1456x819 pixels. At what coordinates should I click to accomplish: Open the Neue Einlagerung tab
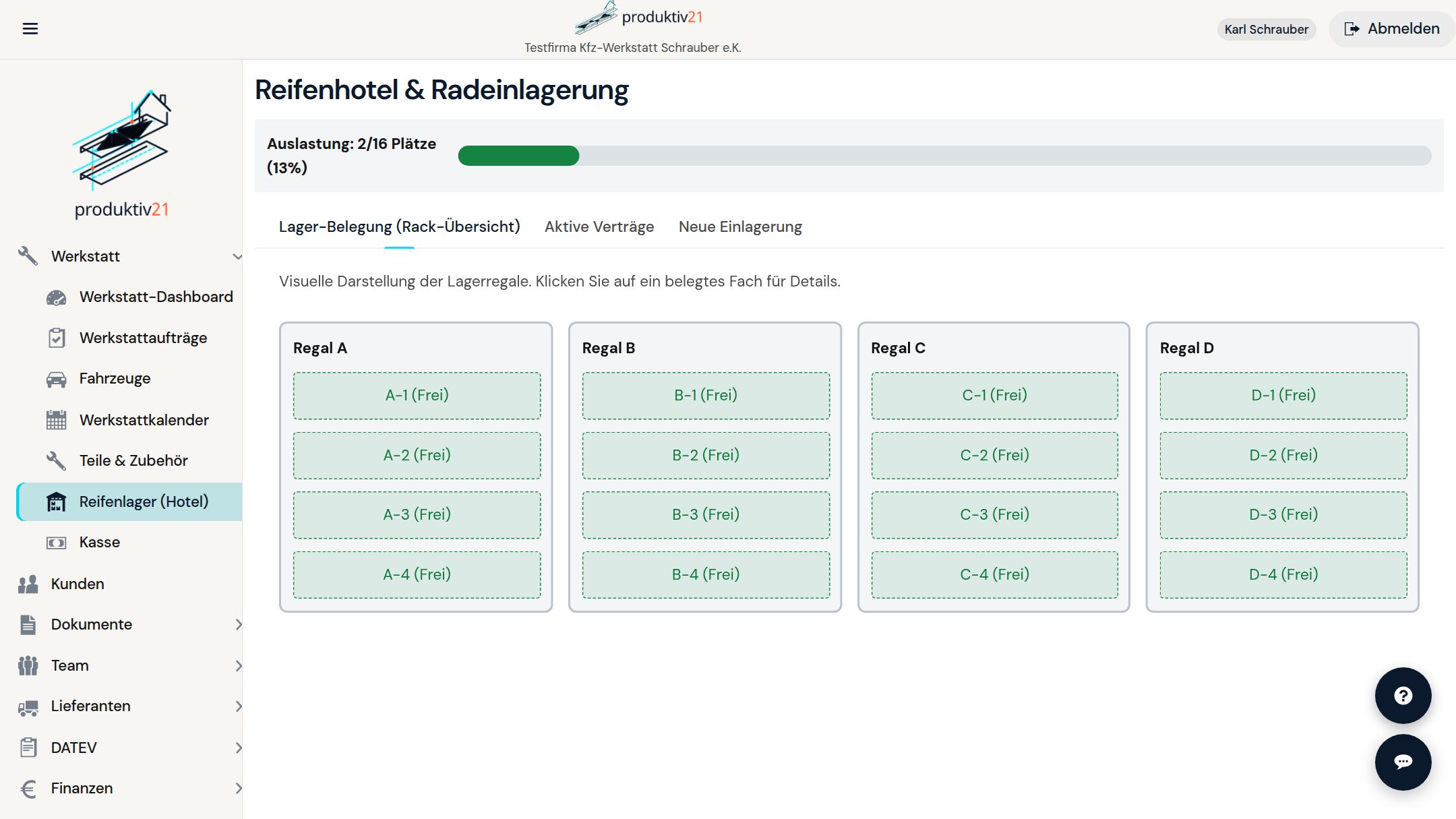(740, 226)
